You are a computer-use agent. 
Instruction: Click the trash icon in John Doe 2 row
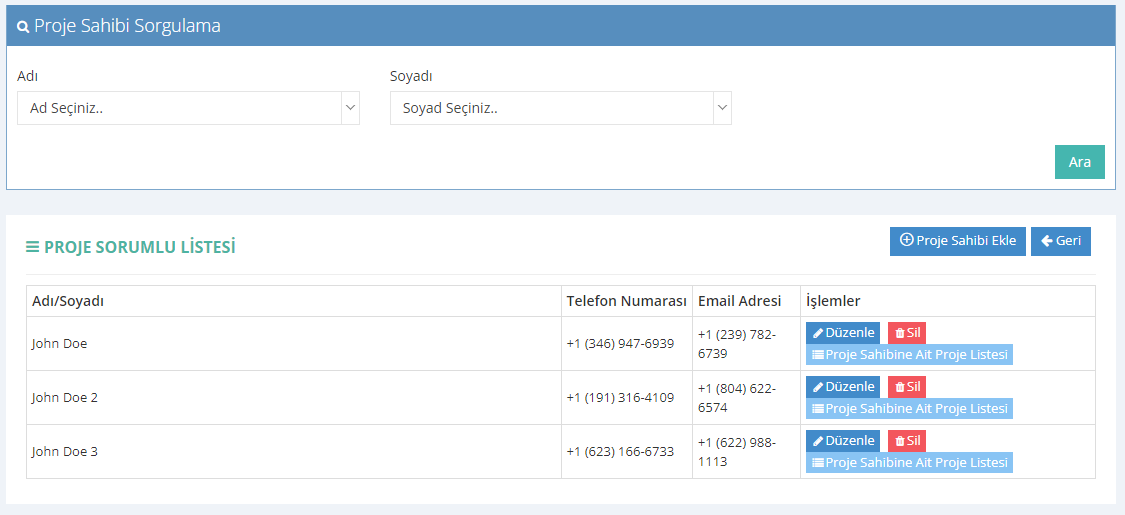click(900, 387)
